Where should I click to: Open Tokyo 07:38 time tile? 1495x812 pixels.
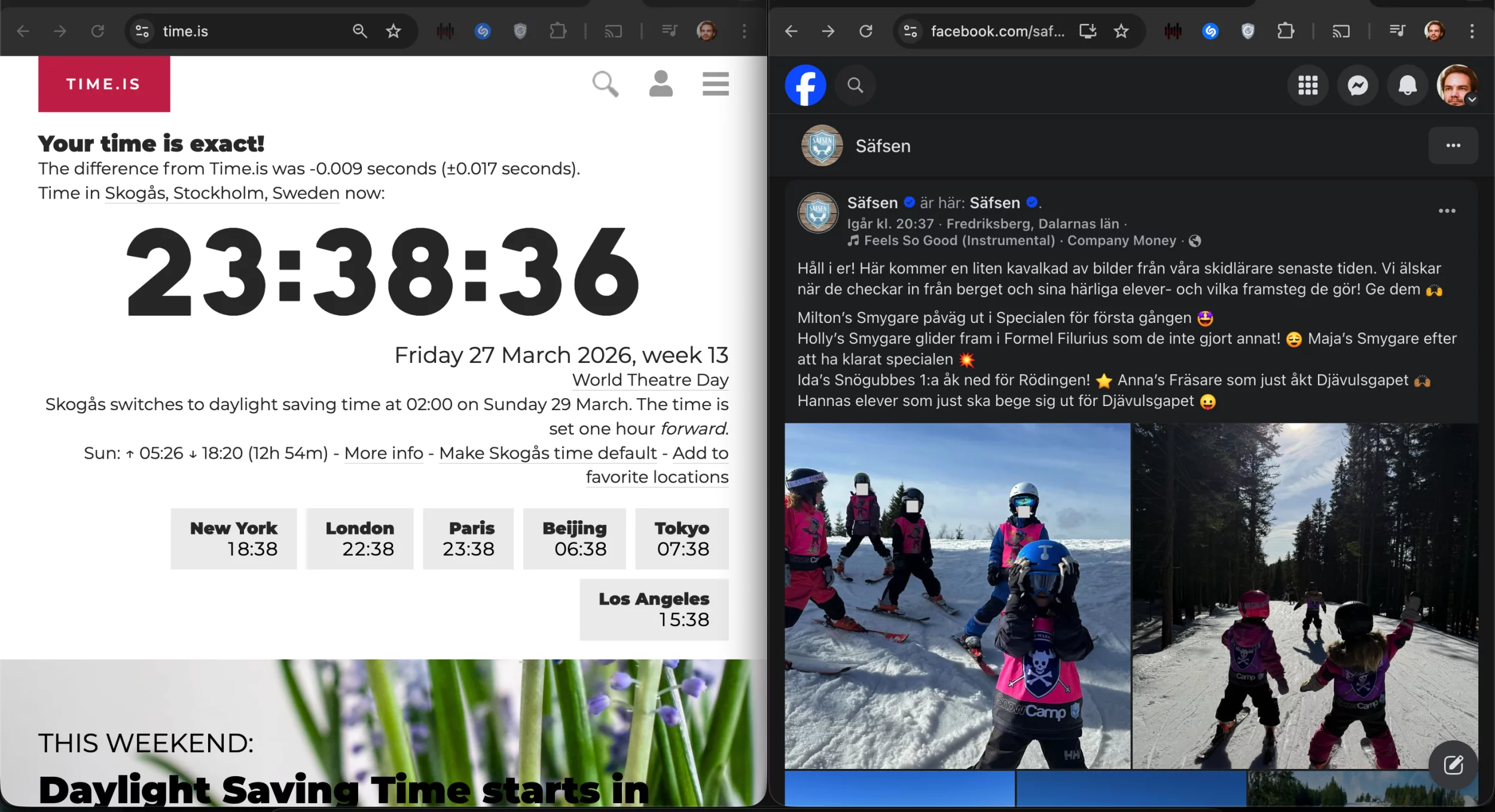pos(682,539)
